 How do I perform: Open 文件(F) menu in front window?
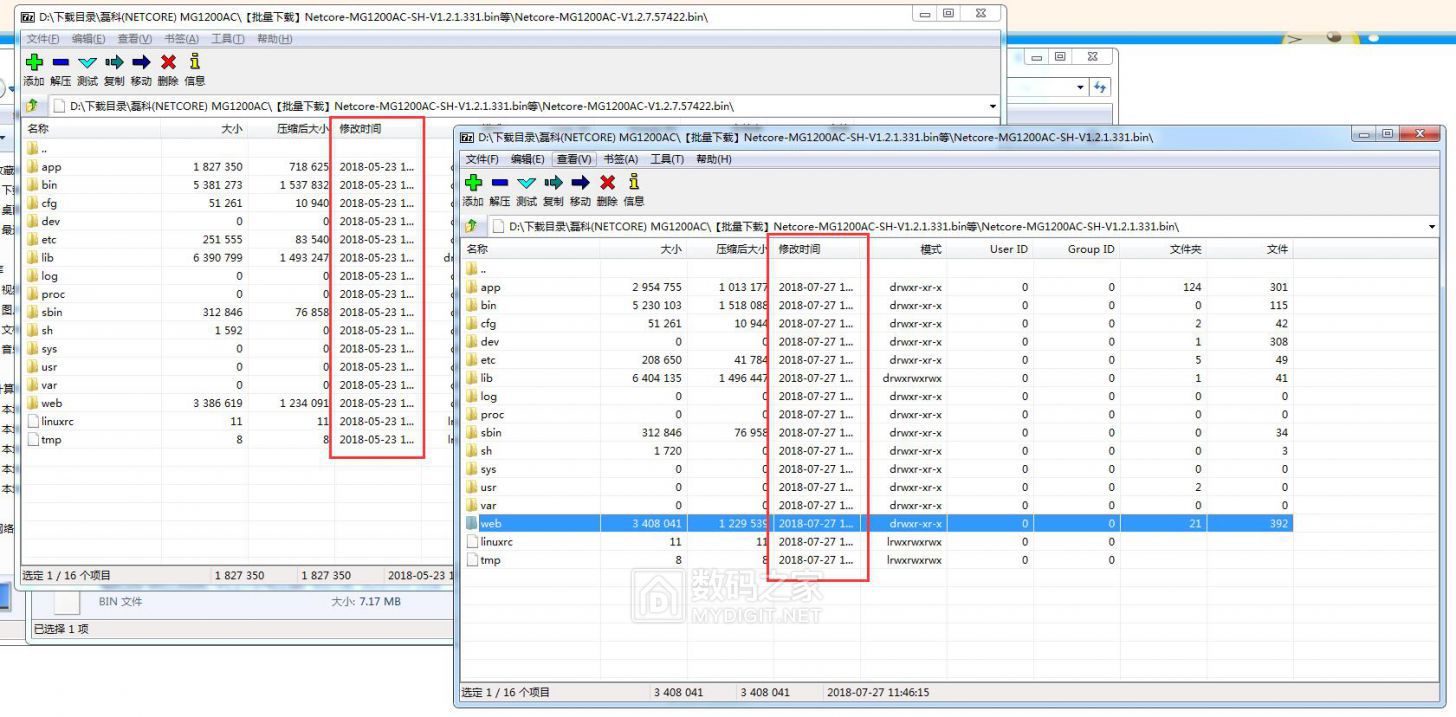coord(482,159)
